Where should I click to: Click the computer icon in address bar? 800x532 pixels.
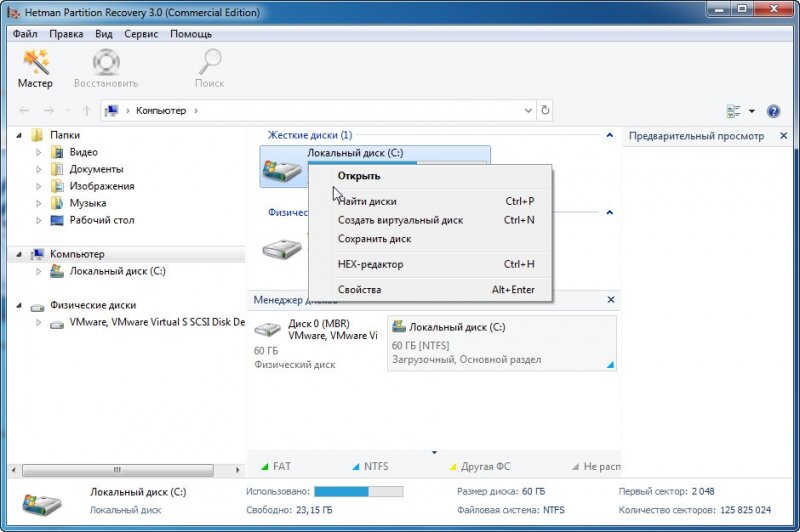[x=112, y=110]
